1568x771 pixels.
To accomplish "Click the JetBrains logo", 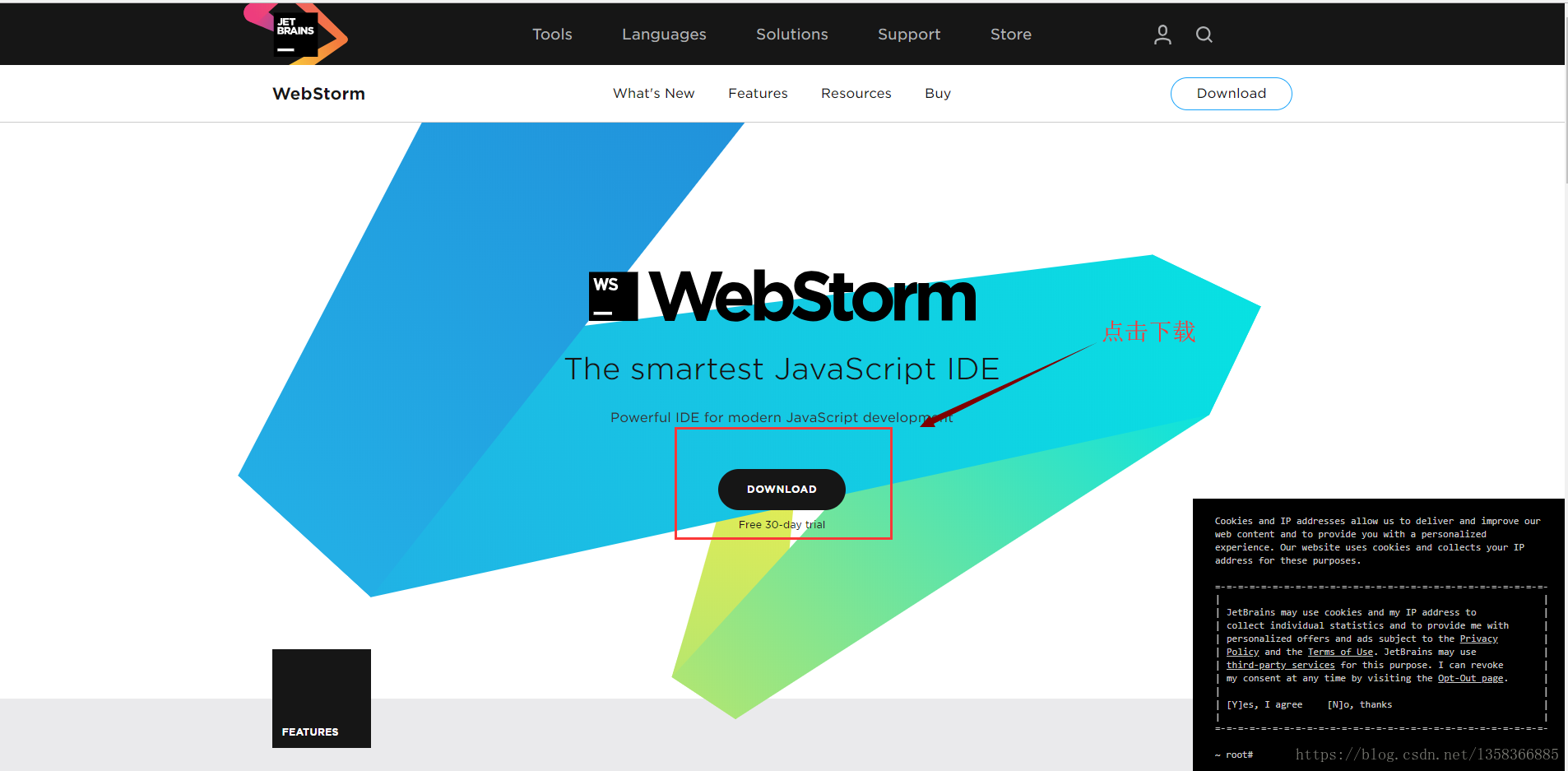I will (296, 34).
